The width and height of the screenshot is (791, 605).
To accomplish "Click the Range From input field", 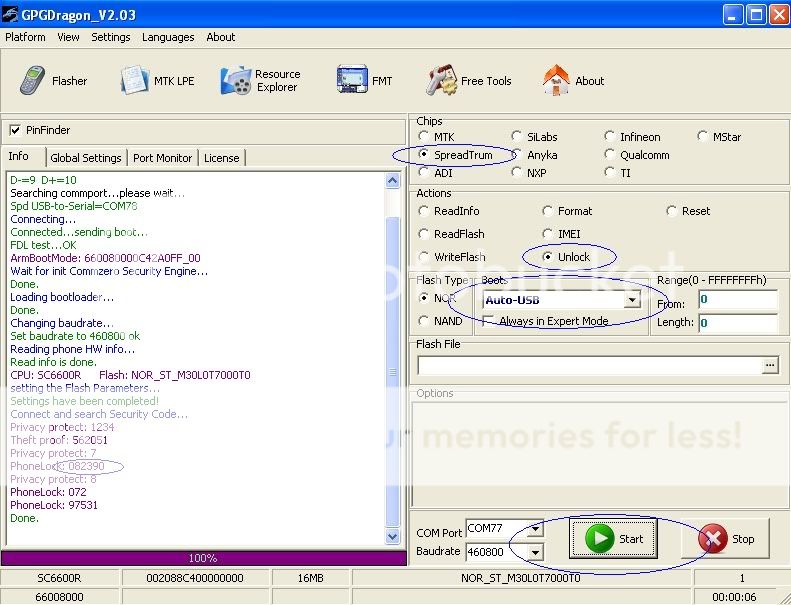I will click(x=738, y=300).
